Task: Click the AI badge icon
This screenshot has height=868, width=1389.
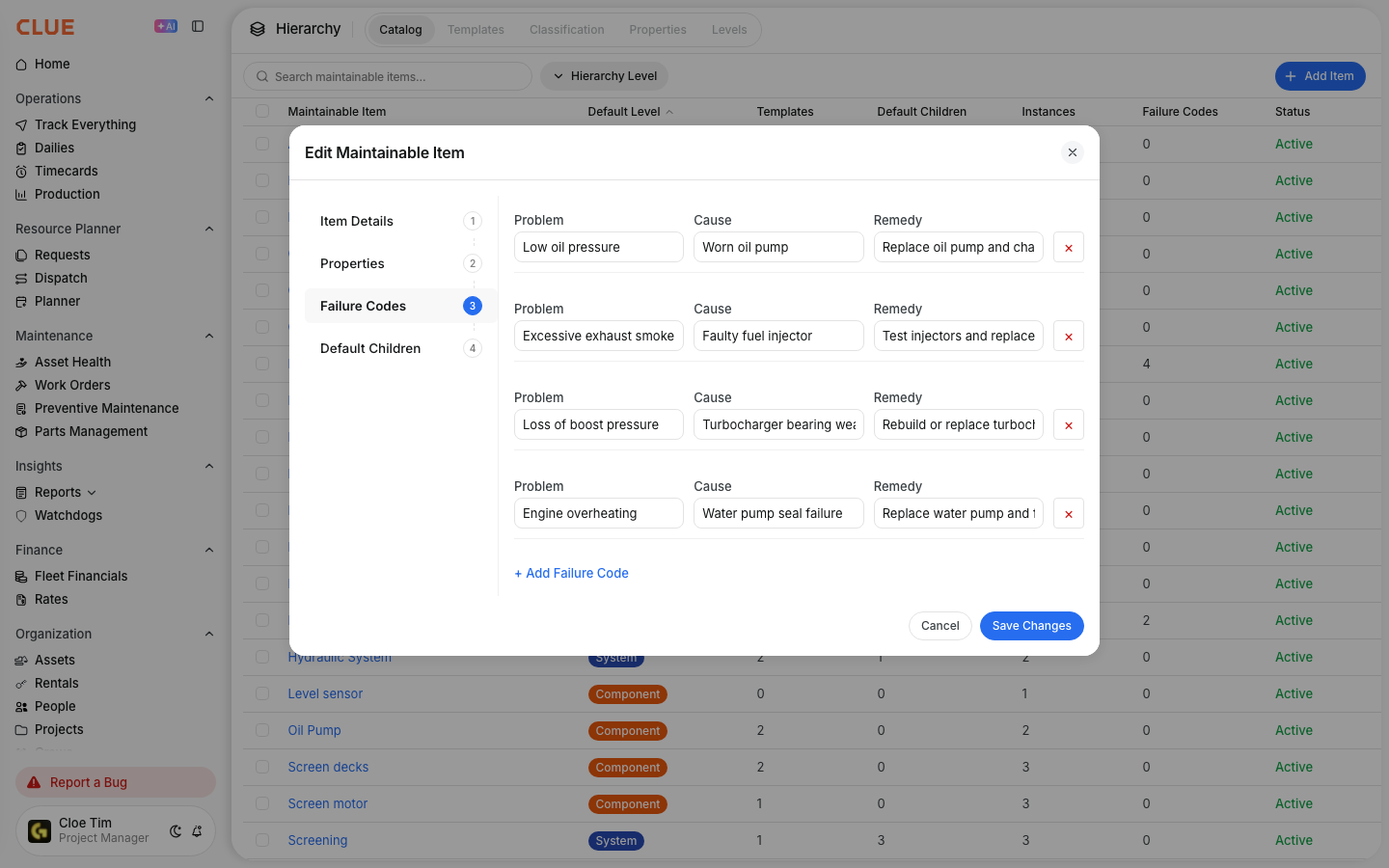Action: tap(166, 27)
